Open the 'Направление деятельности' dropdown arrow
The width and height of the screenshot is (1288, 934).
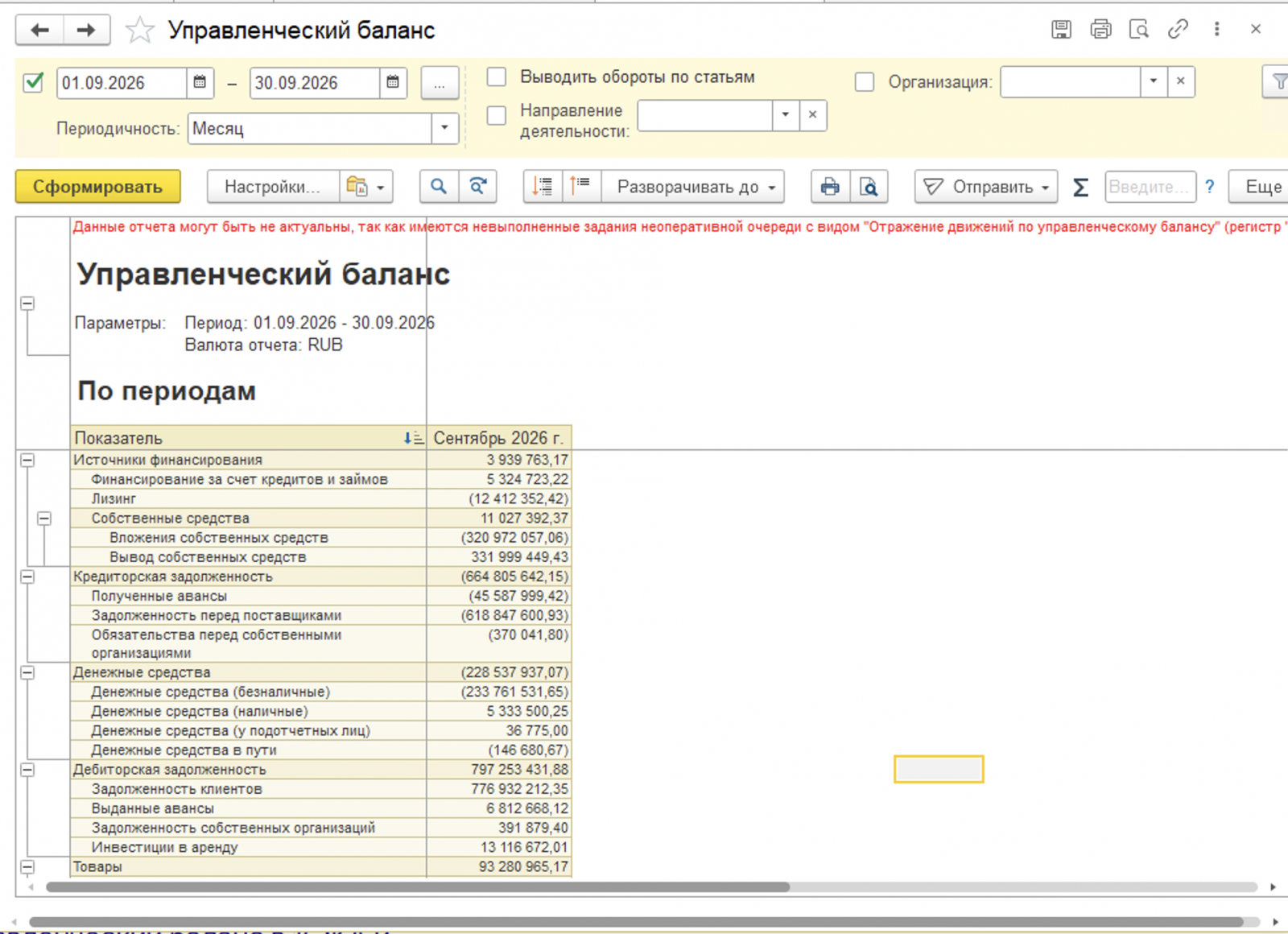[x=785, y=115]
